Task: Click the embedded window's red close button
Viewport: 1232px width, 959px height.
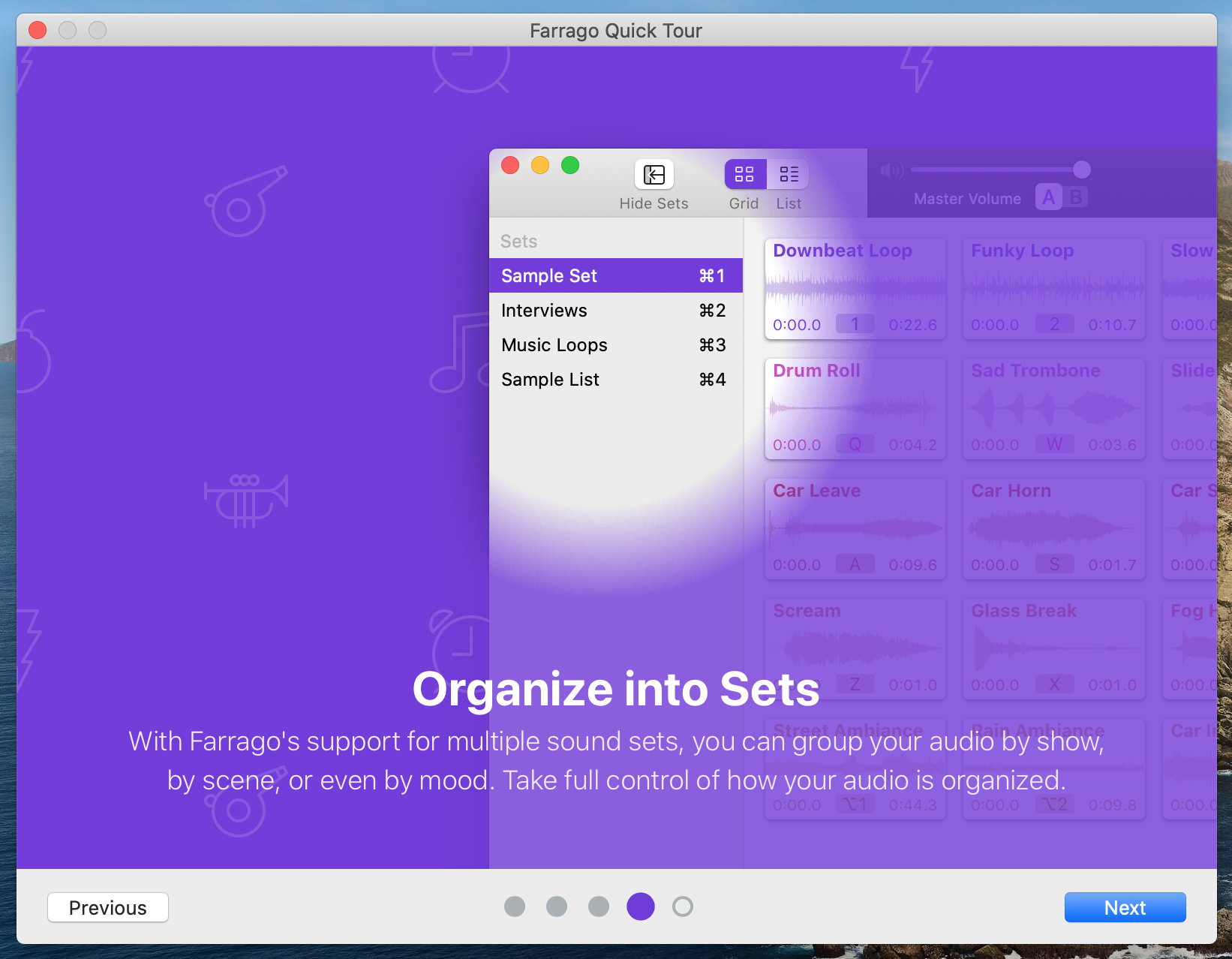Action: (510, 165)
